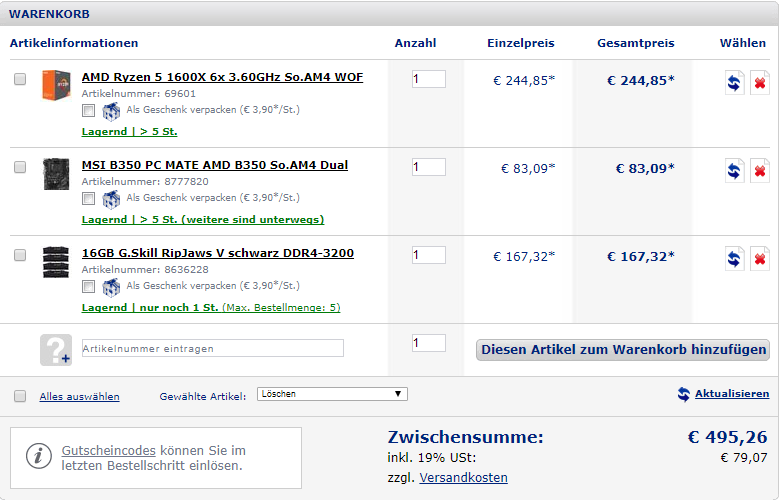This screenshot has height=504, width=780.
Task: Click 'Diesen Artikel zum Warenkorb hinzufügen' button
Action: 623,350
